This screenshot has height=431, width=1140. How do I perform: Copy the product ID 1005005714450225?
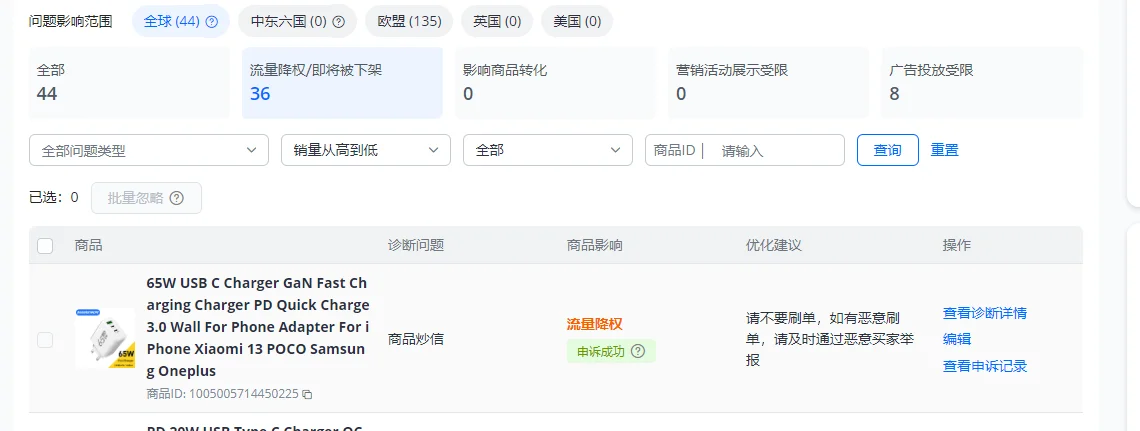click(307, 394)
